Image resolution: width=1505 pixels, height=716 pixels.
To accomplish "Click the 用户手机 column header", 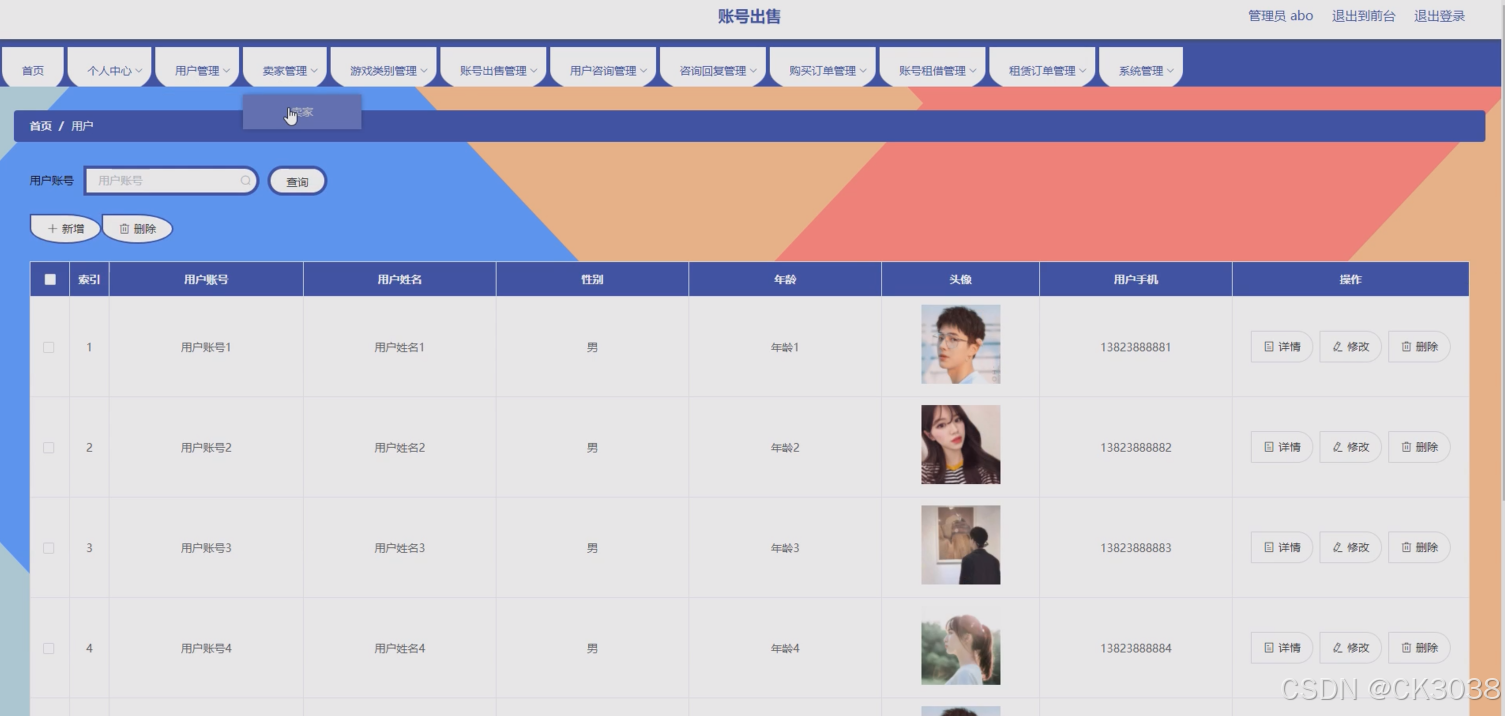I will point(1136,280).
